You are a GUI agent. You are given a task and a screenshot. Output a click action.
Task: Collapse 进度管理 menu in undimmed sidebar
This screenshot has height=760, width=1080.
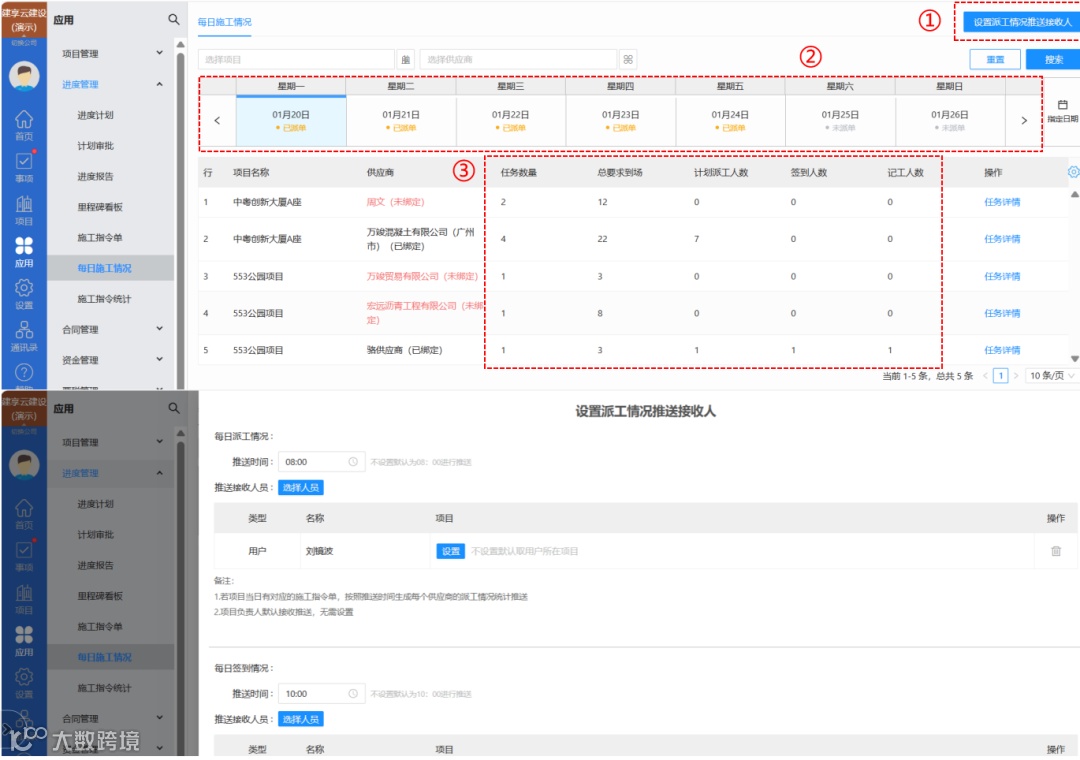click(112, 84)
